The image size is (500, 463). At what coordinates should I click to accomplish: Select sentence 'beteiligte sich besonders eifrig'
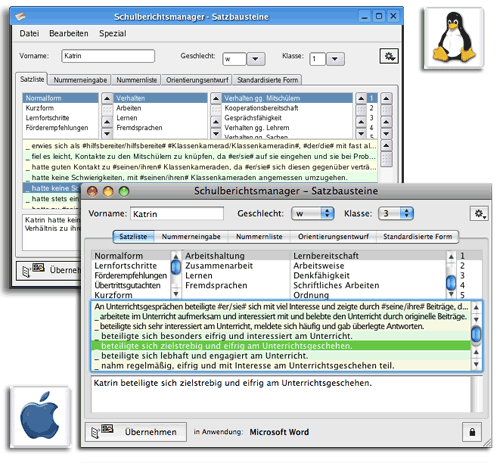click(x=281, y=336)
